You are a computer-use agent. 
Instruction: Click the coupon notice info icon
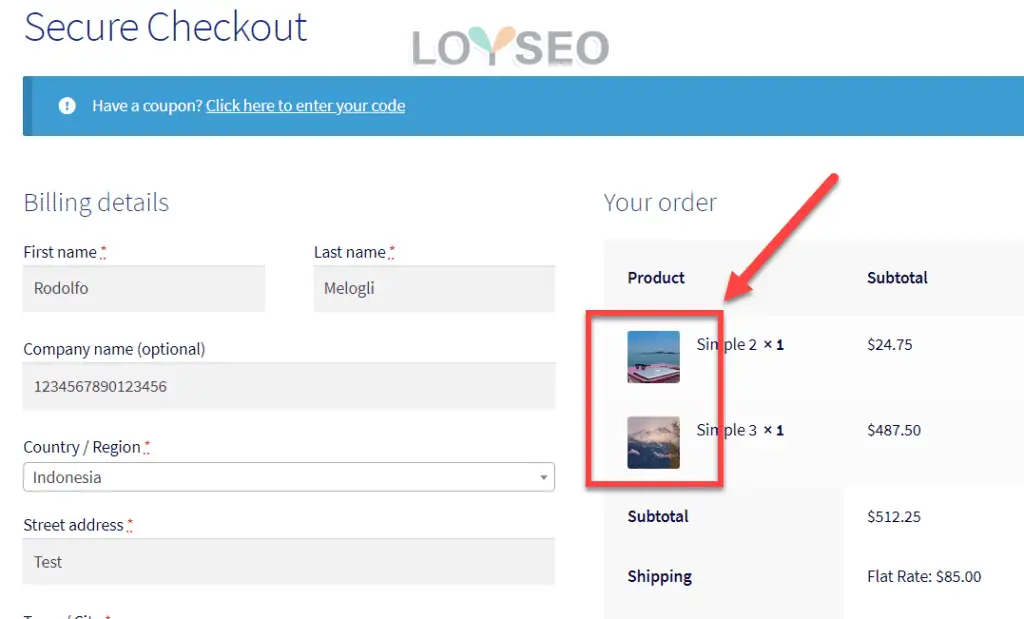67,105
